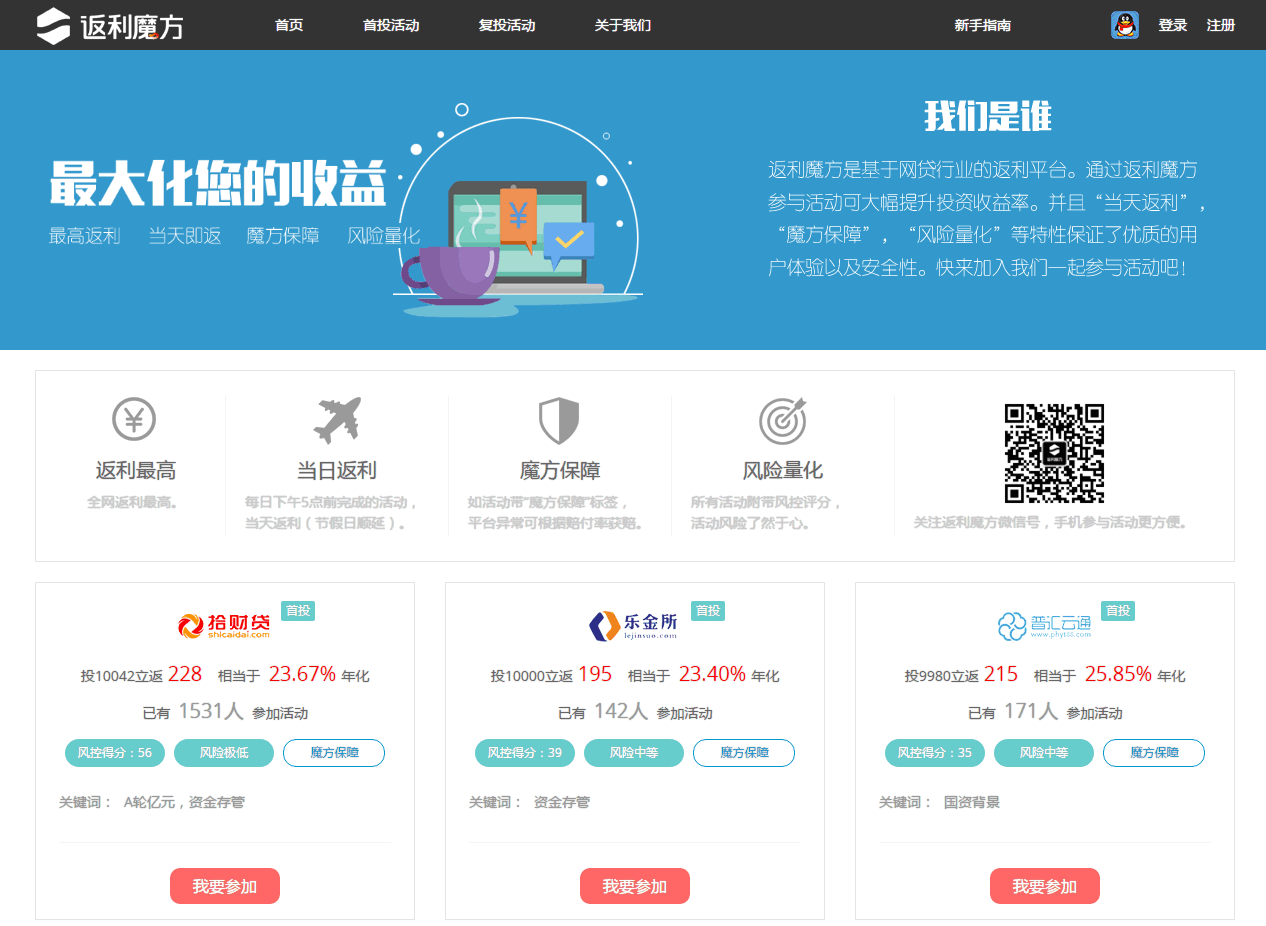The image size is (1266, 926).
Task: Click the 注册 link
Action: [x=1221, y=25]
